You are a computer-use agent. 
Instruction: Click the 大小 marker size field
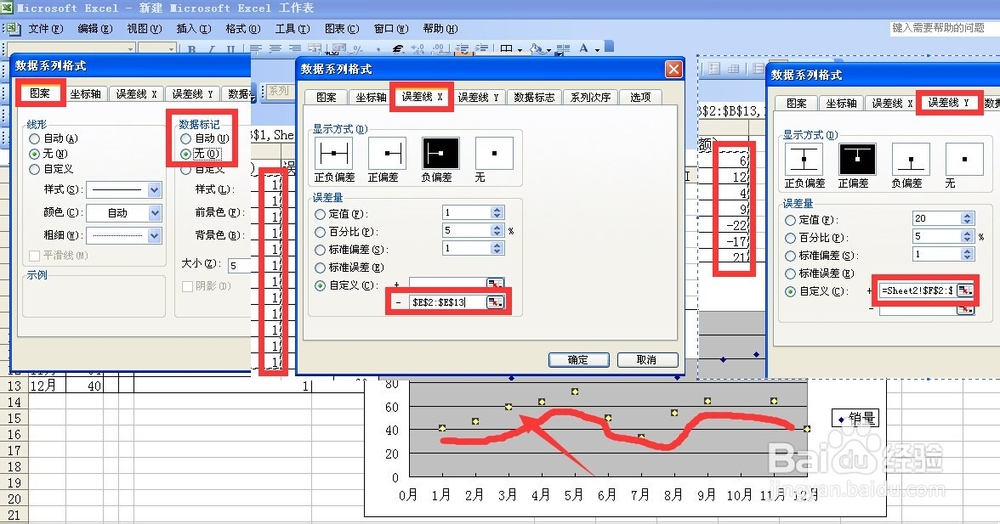239,265
